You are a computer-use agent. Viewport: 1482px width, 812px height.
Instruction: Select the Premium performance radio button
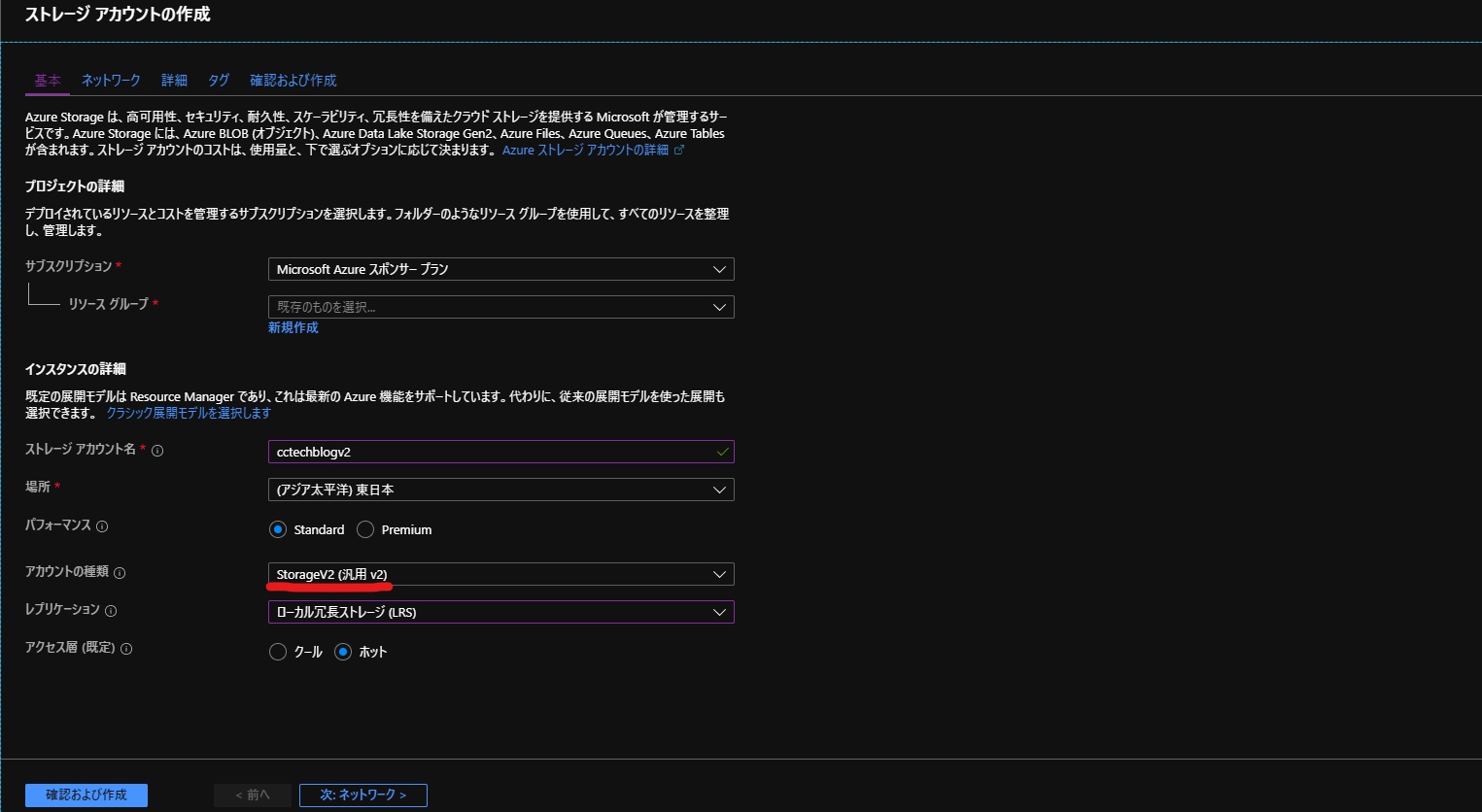(x=365, y=529)
